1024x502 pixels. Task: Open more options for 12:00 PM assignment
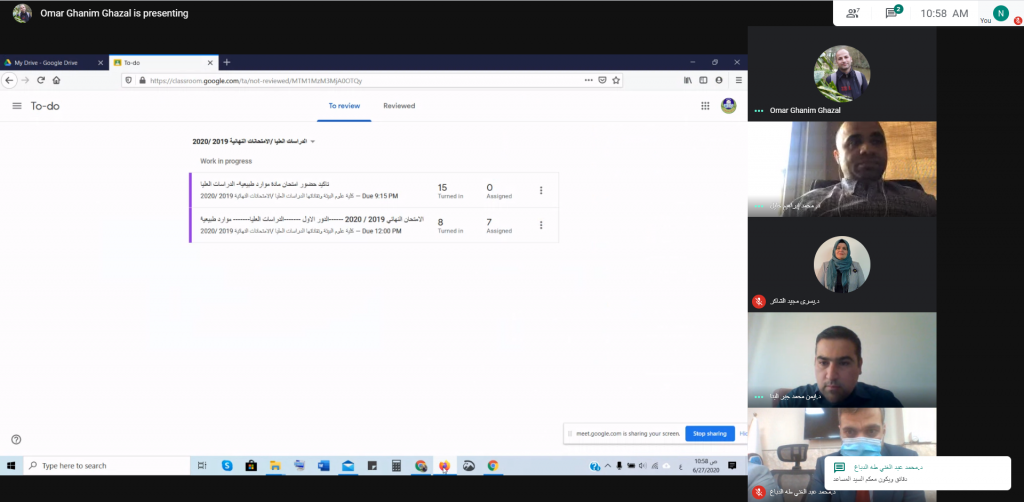tap(541, 224)
